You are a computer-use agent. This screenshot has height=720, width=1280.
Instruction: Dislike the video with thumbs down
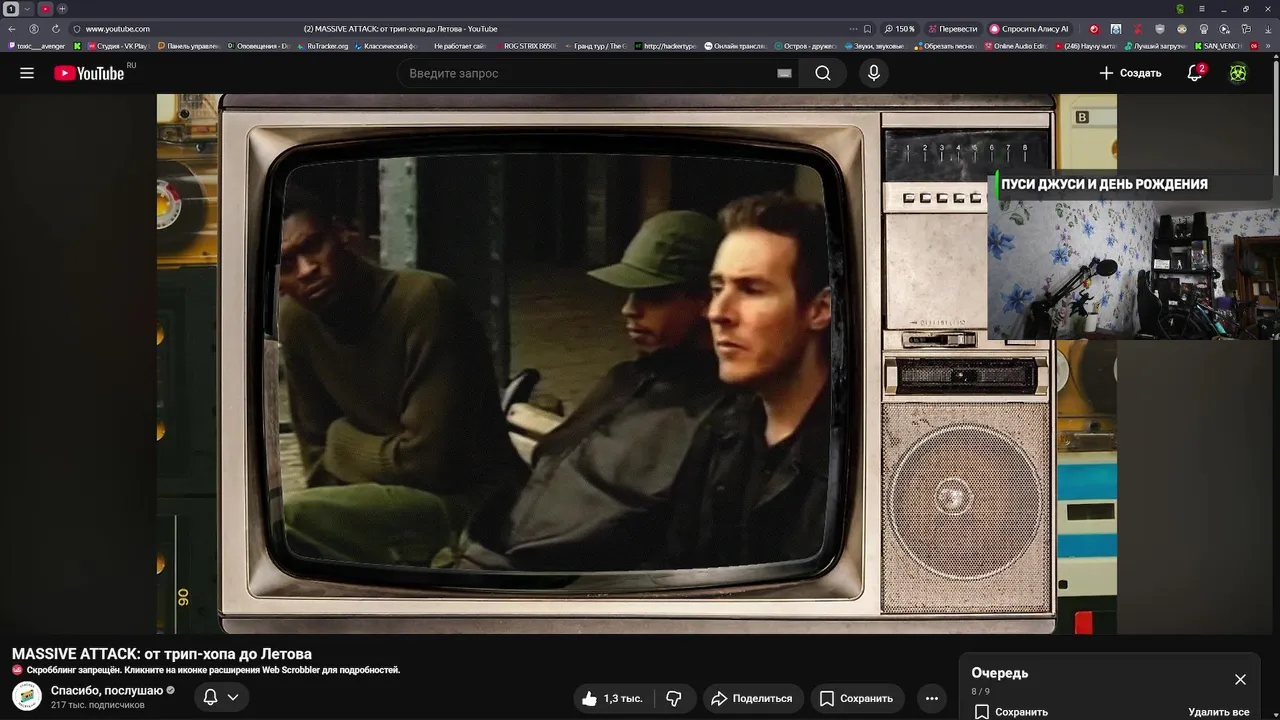[674, 698]
